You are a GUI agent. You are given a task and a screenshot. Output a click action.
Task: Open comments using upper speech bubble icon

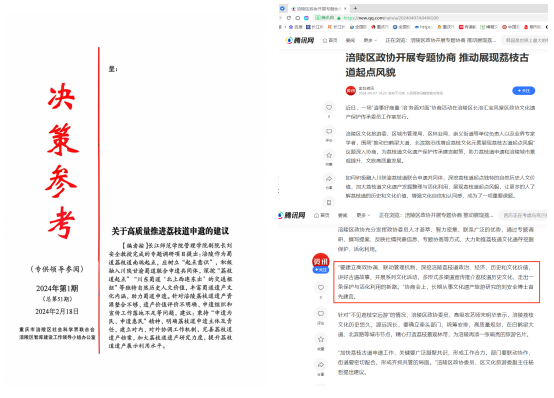[329, 131]
